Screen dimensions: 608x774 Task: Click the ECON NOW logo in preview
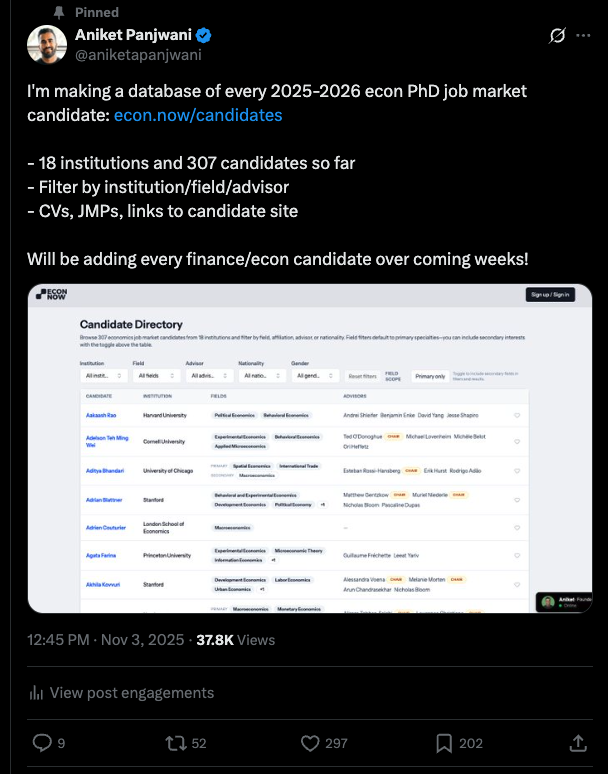(x=54, y=294)
